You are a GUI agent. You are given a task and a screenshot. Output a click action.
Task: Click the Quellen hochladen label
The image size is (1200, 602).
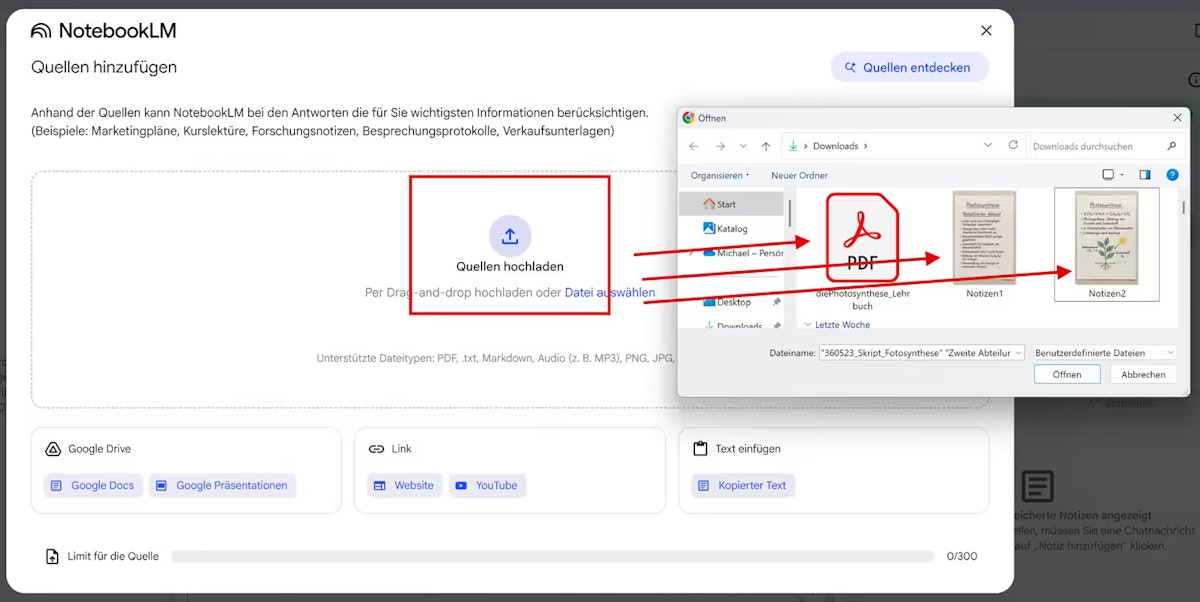point(510,267)
